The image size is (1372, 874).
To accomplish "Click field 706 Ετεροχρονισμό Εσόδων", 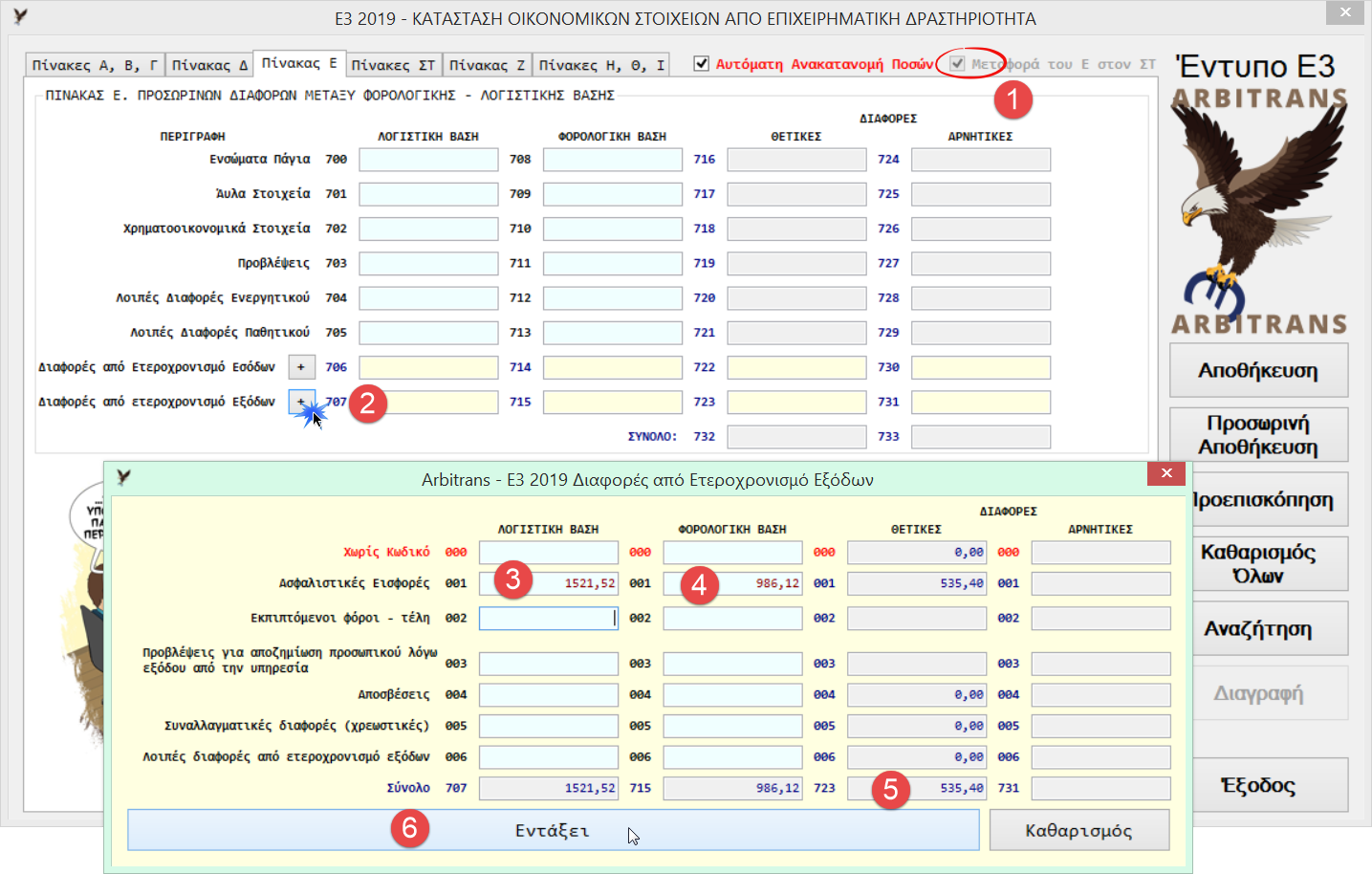I will [428, 367].
